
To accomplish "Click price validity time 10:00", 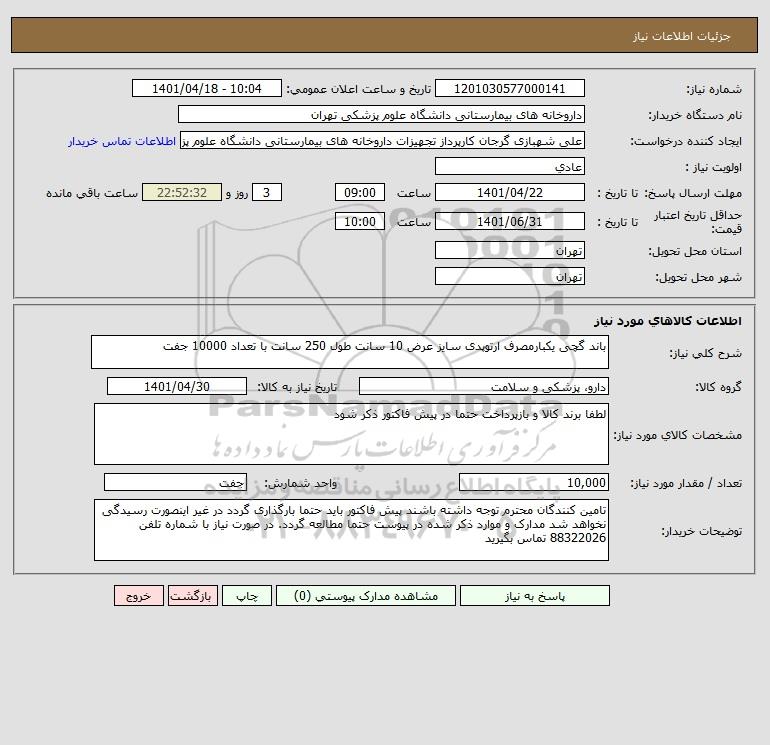I will tap(360, 221).
